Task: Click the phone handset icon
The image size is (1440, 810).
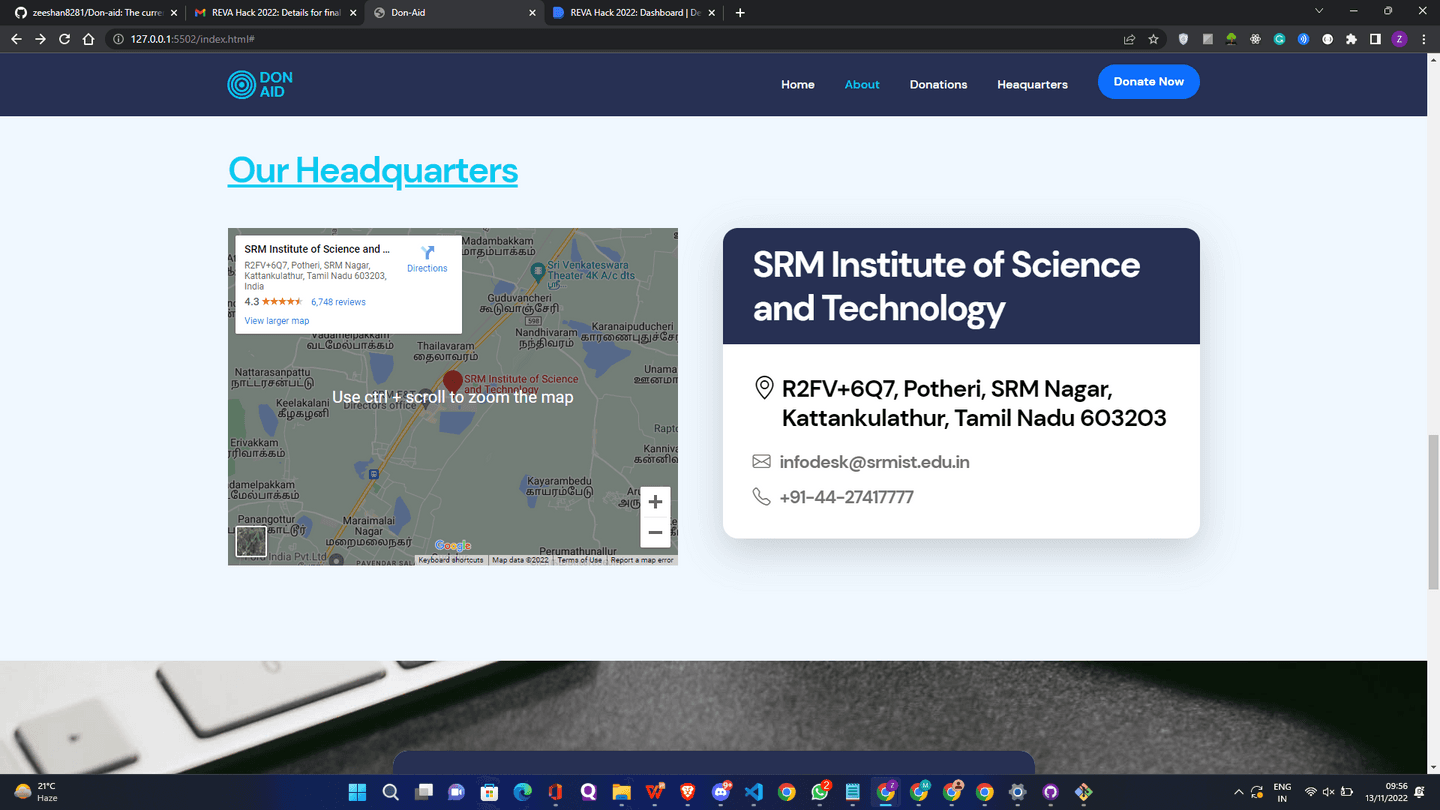Action: coord(761,496)
